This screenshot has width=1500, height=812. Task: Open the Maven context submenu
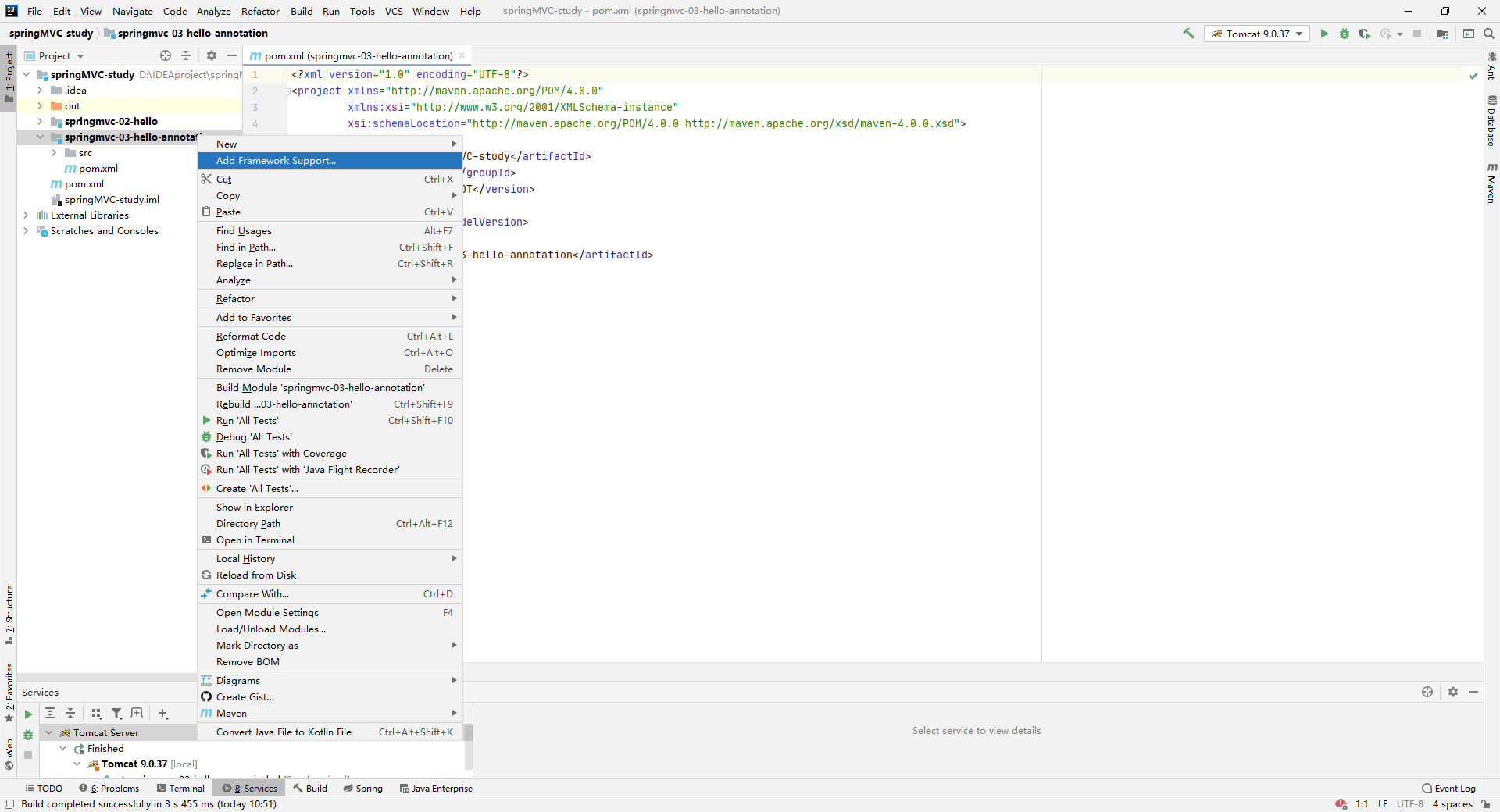pyautogui.click(x=330, y=714)
